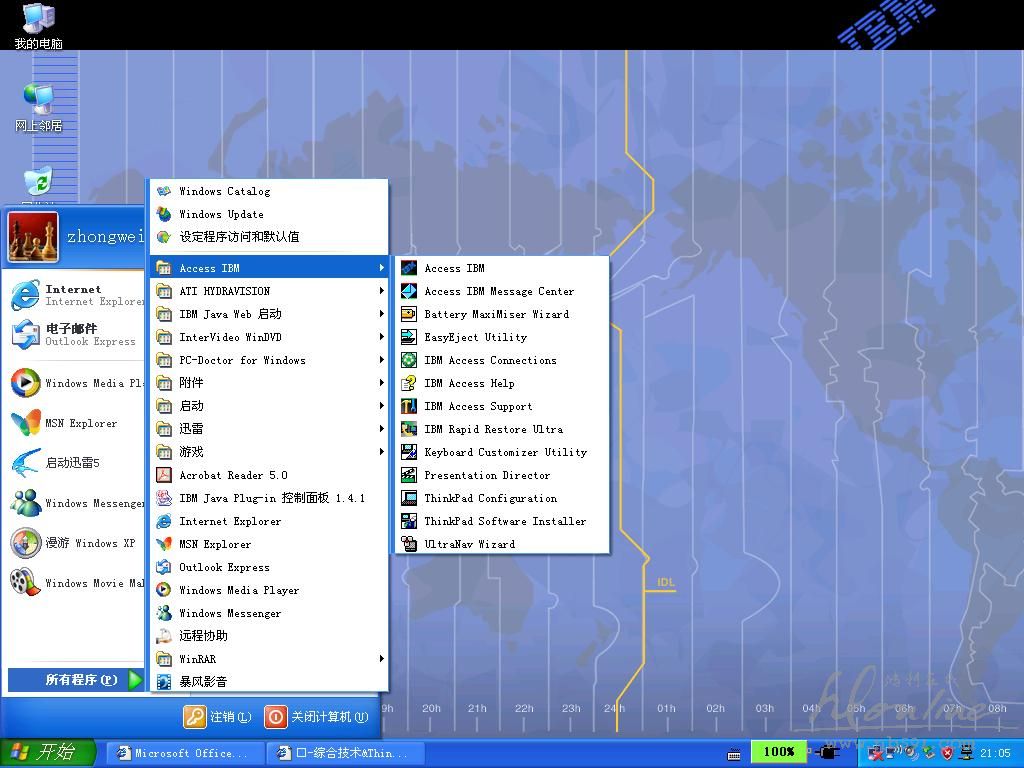Click the green Start button
Image resolution: width=1024 pixels, height=768 pixels.
click(x=48, y=753)
